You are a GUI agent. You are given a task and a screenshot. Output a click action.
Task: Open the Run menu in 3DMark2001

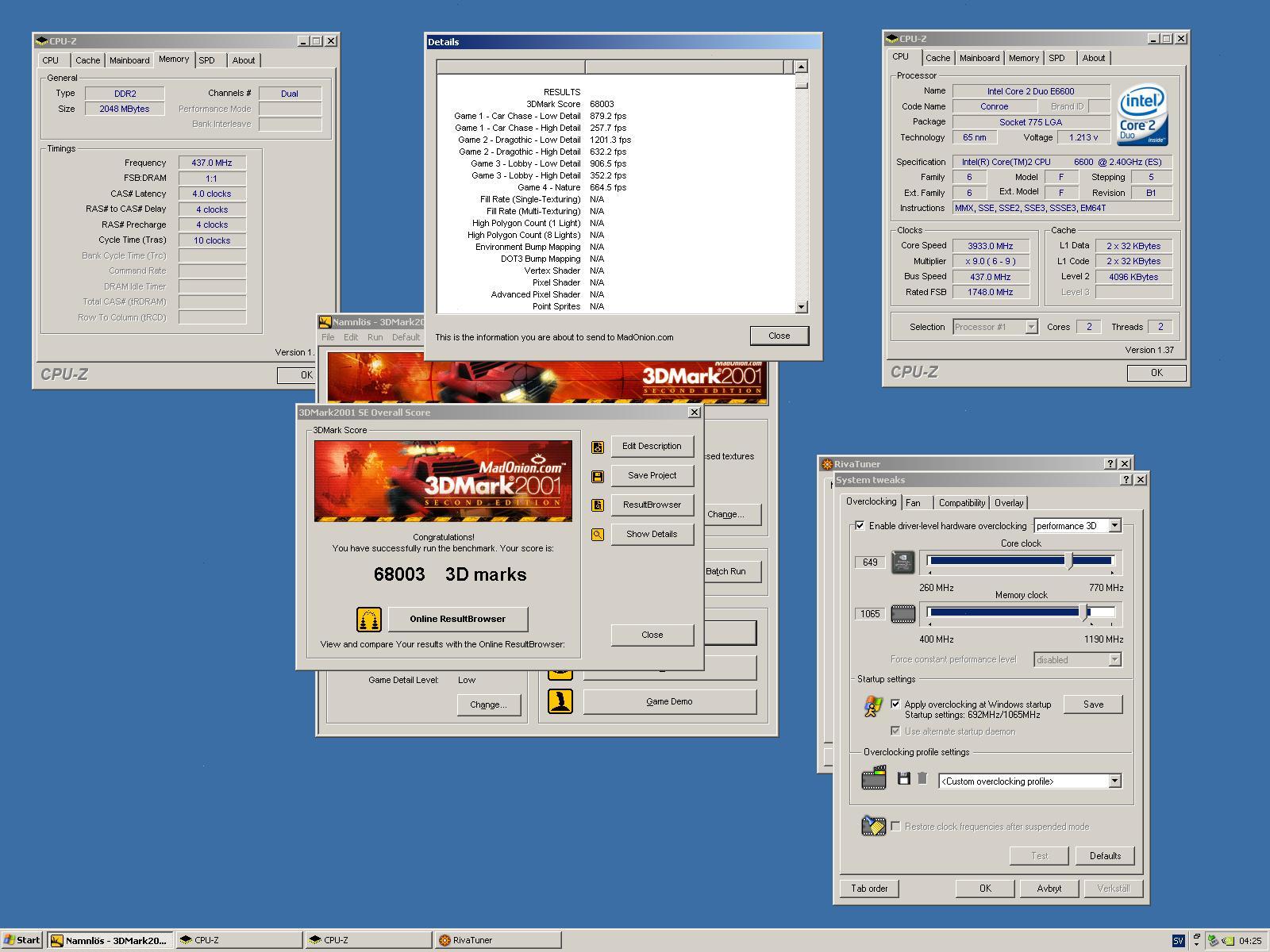[x=375, y=337]
